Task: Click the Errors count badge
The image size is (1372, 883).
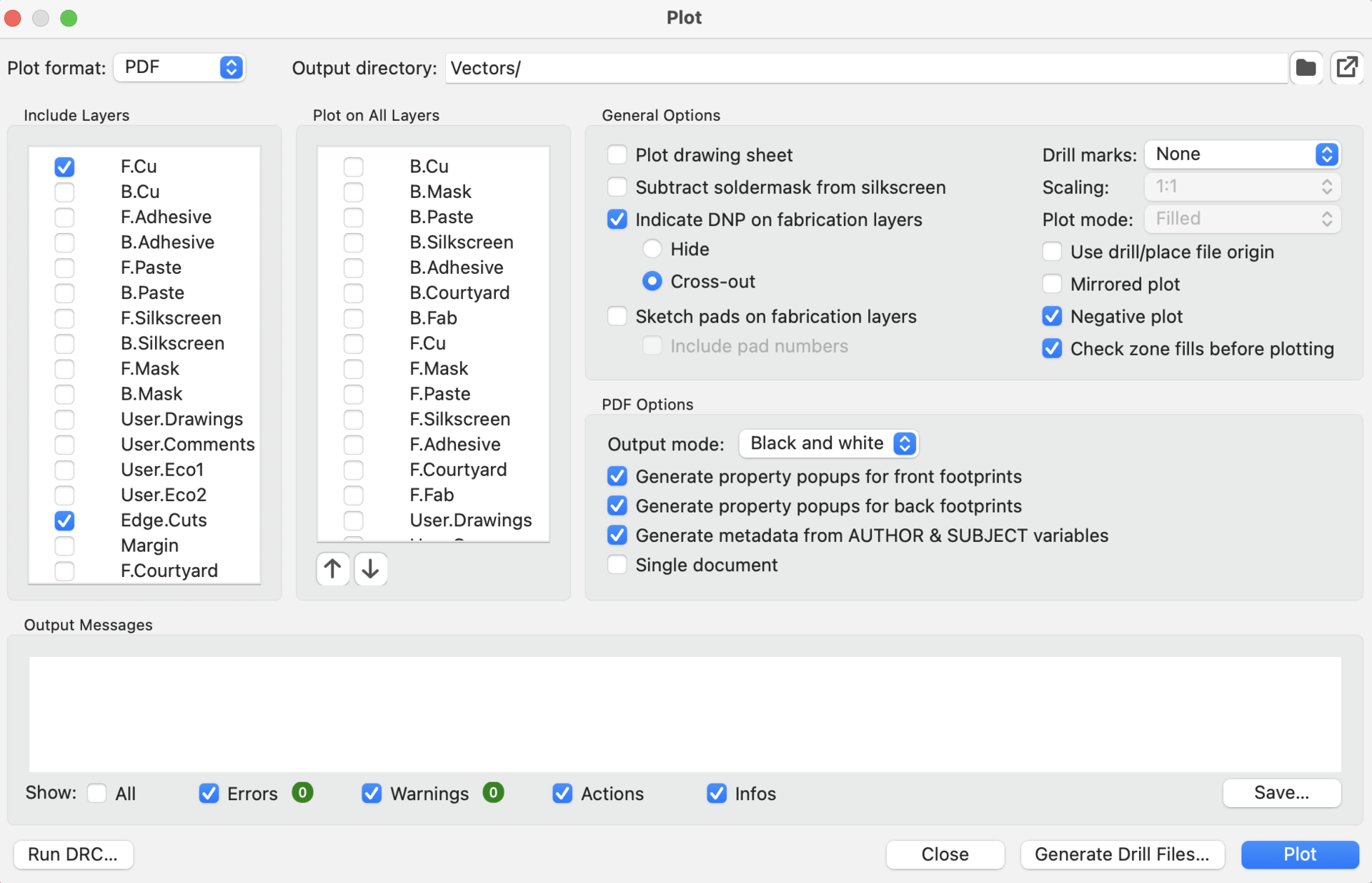Action: pos(302,793)
